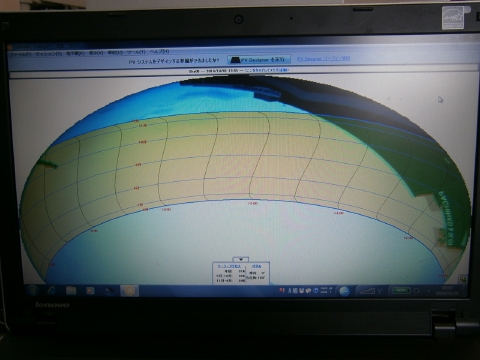The height and width of the screenshot is (360, 480).
Task: Click the taskbar clock and date
Action: pos(447,290)
